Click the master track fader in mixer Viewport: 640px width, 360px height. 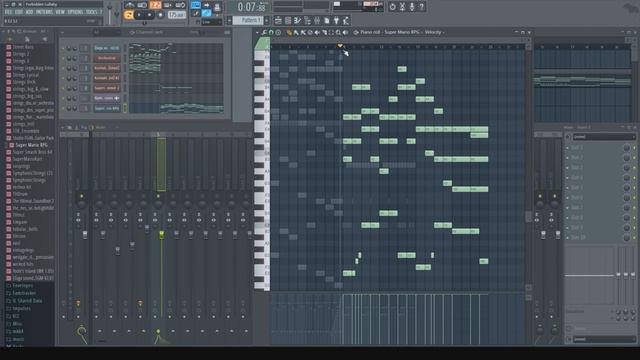pyautogui.click(x=85, y=235)
